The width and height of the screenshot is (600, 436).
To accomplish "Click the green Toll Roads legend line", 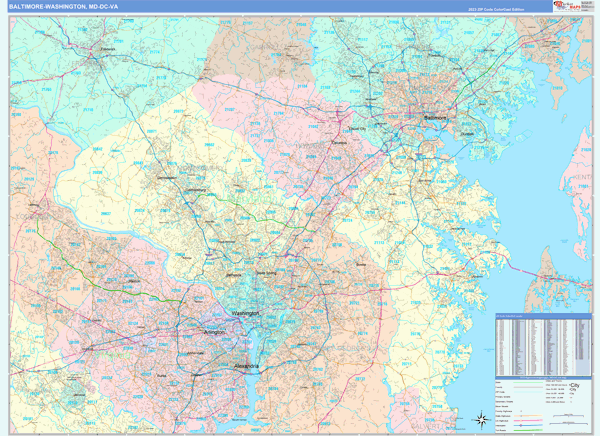I will (530, 430).
